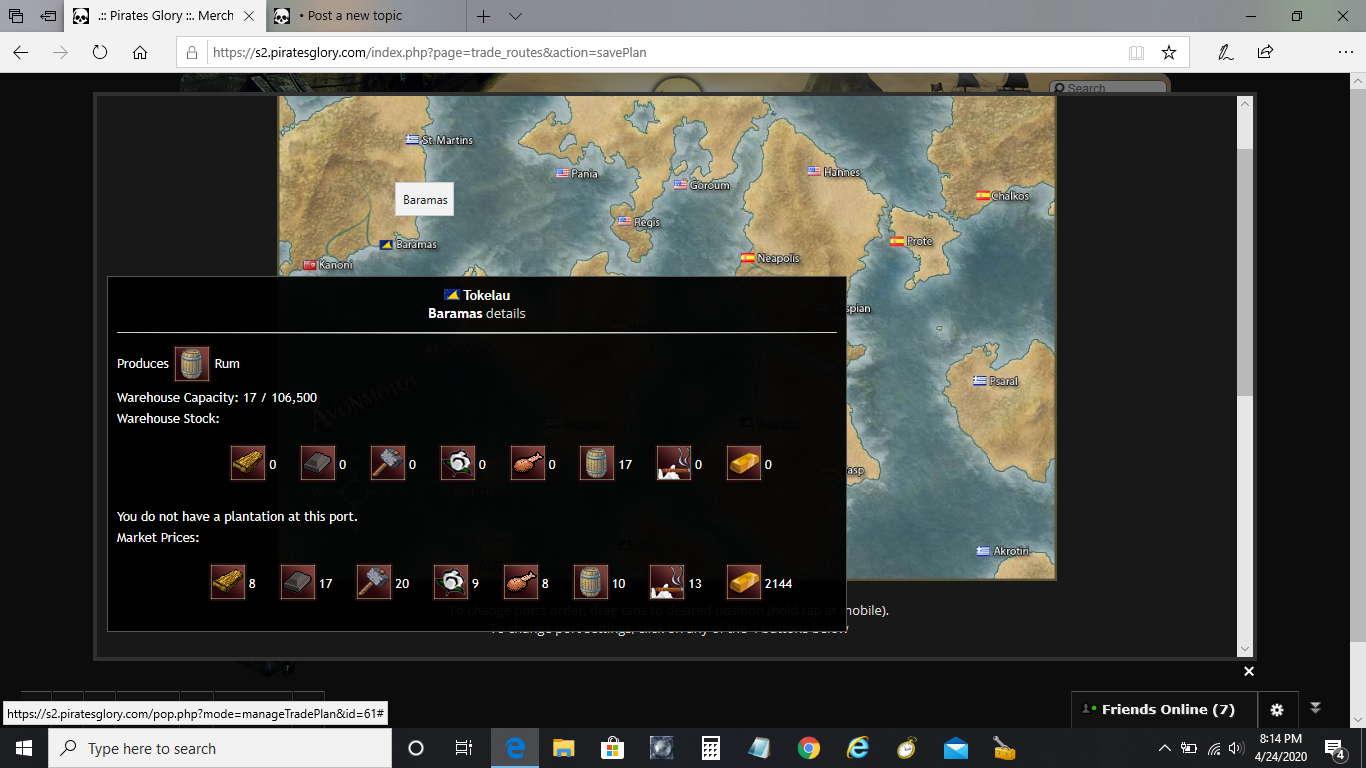Click the Baramas port flag marker on the map

point(386,244)
